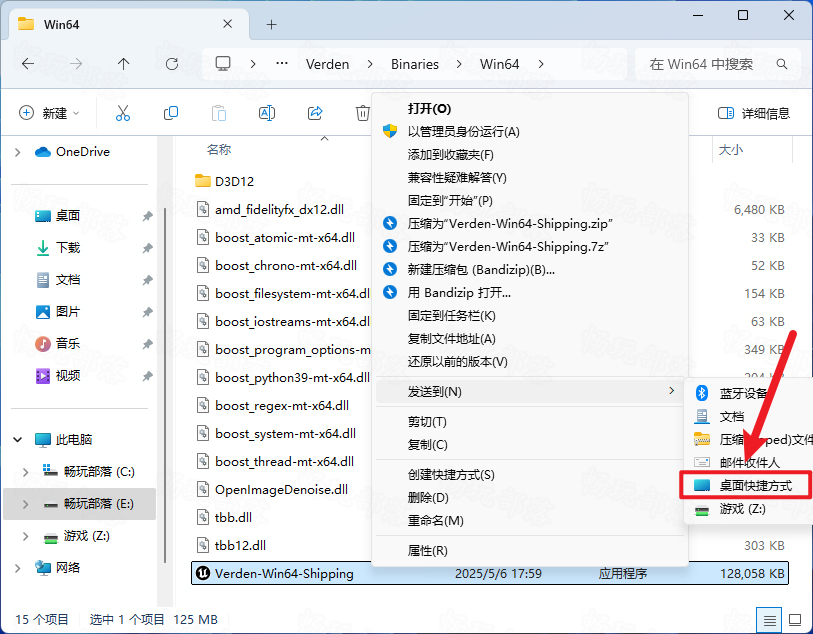Open the breadcrumb ellipsis overflow menu
This screenshot has height=634, width=813.
(x=282, y=64)
